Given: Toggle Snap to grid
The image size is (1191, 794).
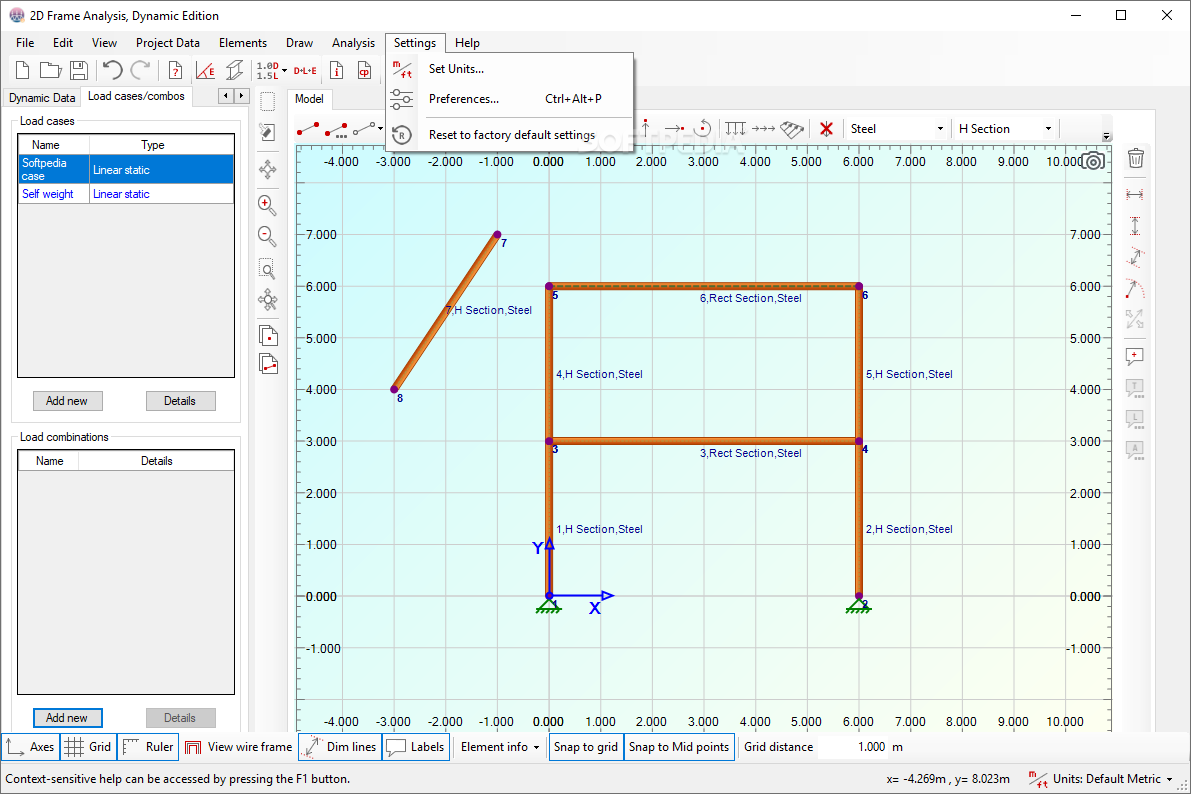Looking at the screenshot, I should 586,747.
